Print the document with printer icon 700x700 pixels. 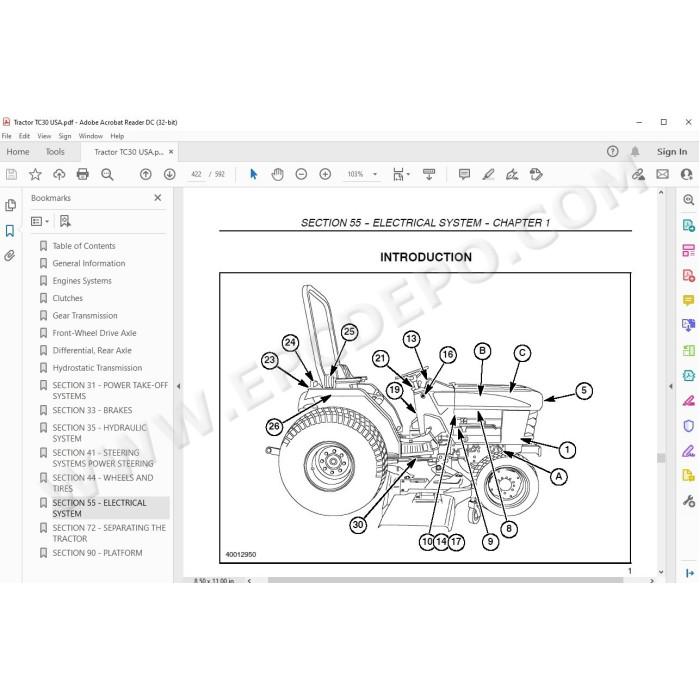pyautogui.click(x=83, y=174)
